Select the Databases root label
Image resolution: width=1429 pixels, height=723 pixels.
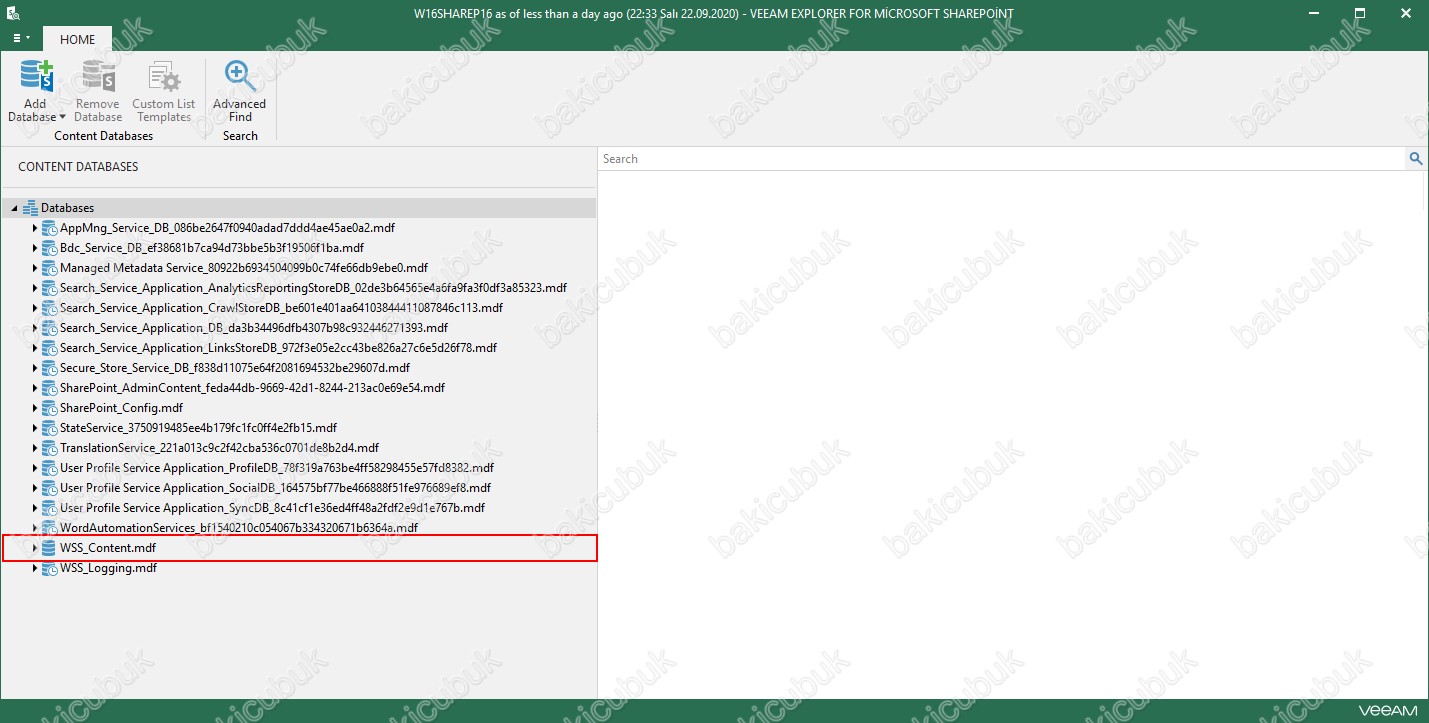point(67,208)
